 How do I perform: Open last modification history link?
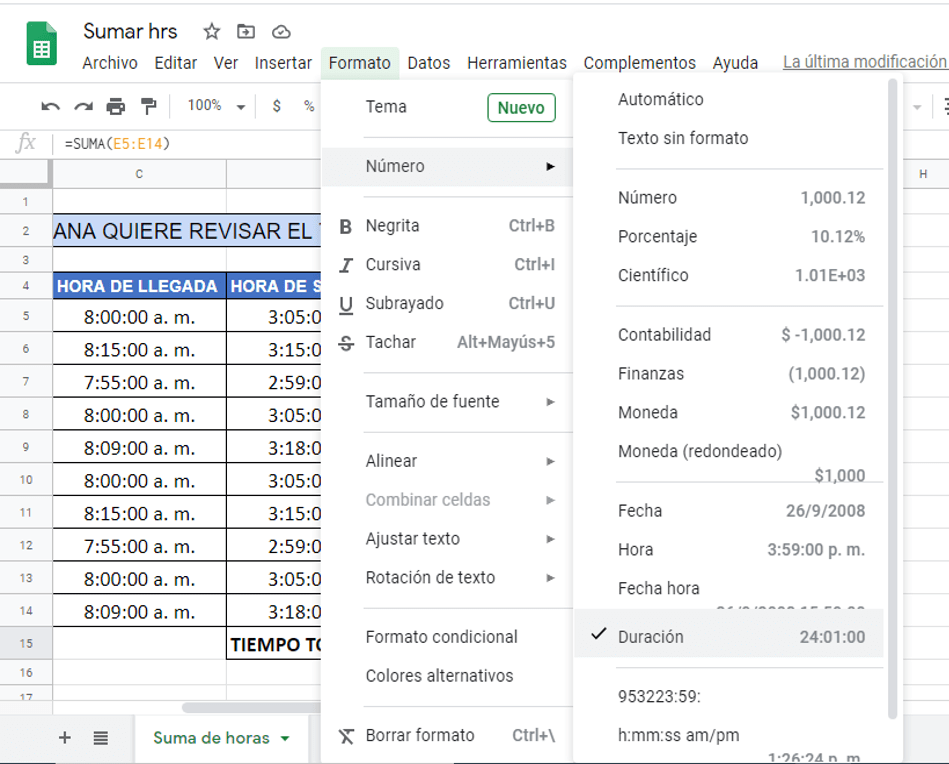click(865, 62)
